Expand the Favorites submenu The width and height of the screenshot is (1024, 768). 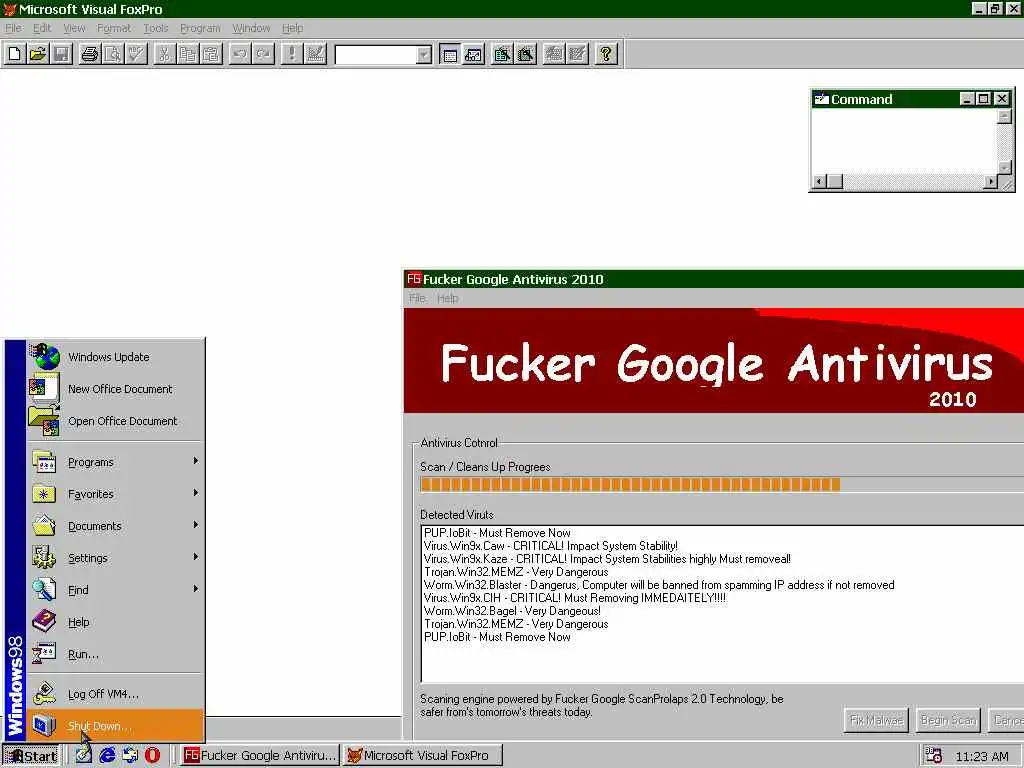point(115,494)
